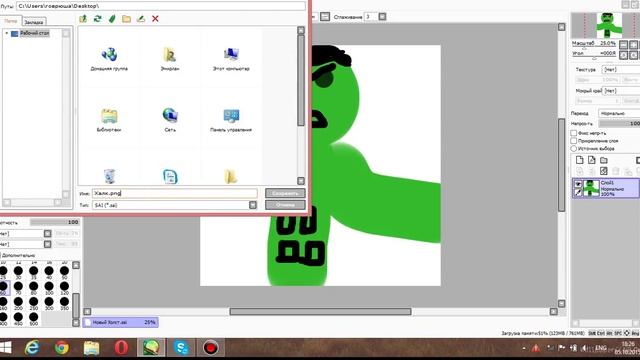Enable the Фикс.непр-ть checkbox
The image size is (640, 360).
click(x=573, y=133)
